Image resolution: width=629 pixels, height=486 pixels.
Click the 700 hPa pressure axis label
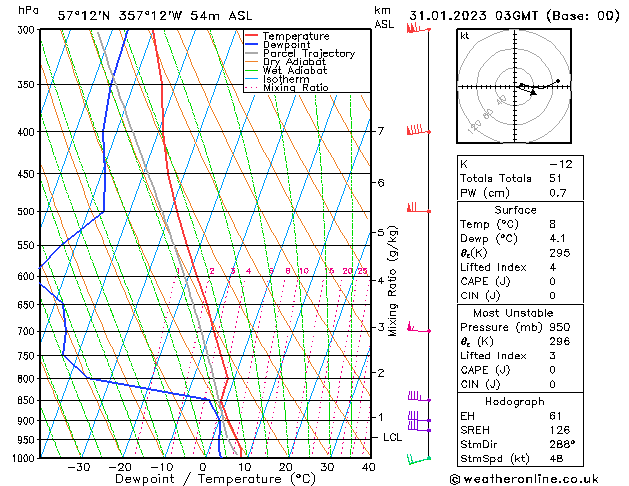28,331
